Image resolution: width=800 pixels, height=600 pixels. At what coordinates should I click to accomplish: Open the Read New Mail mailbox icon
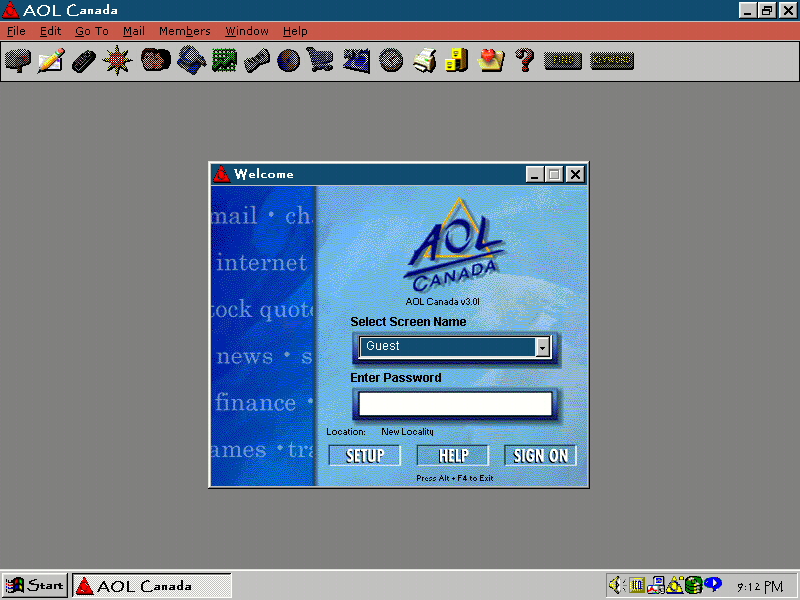[x=18, y=60]
